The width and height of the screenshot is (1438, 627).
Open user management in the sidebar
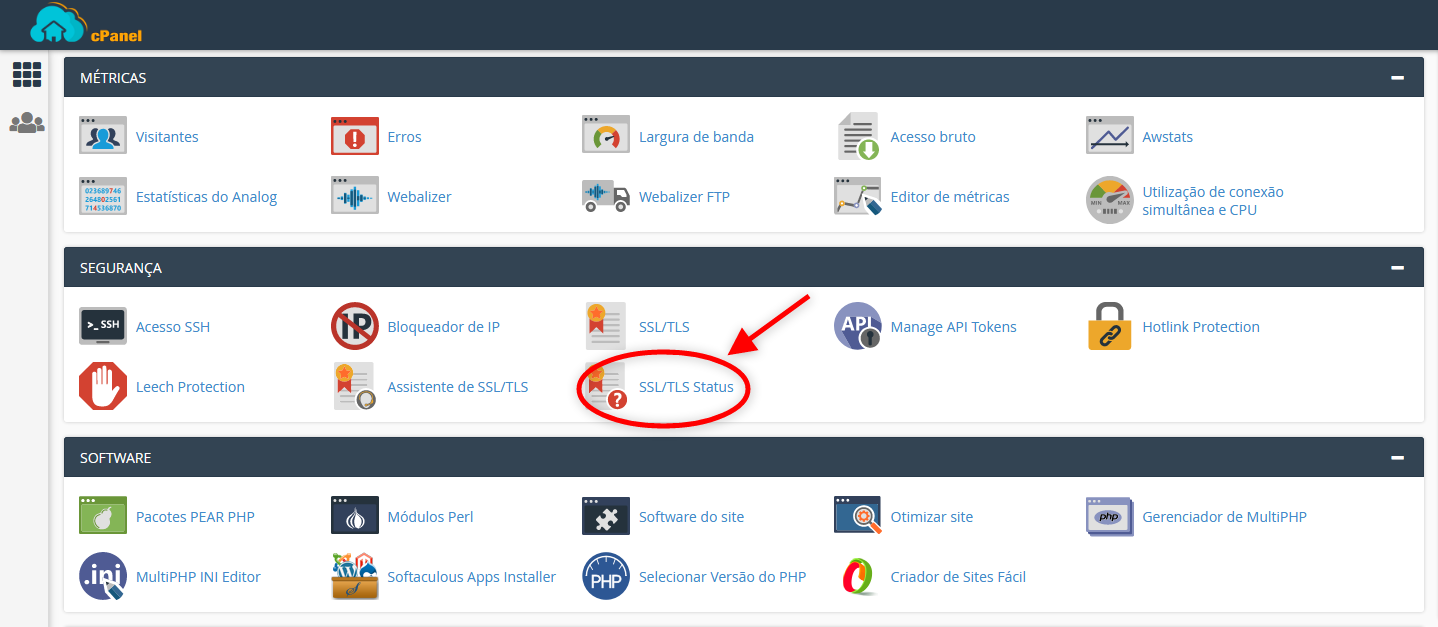click(27, 124)
